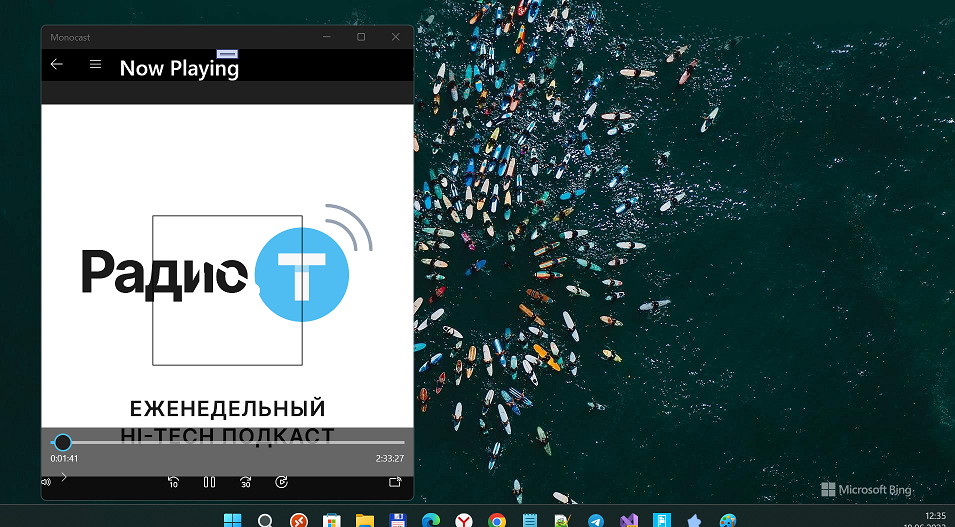Pause the podcast playback
This screenshot has width=955, height=527.
(209, 482)
